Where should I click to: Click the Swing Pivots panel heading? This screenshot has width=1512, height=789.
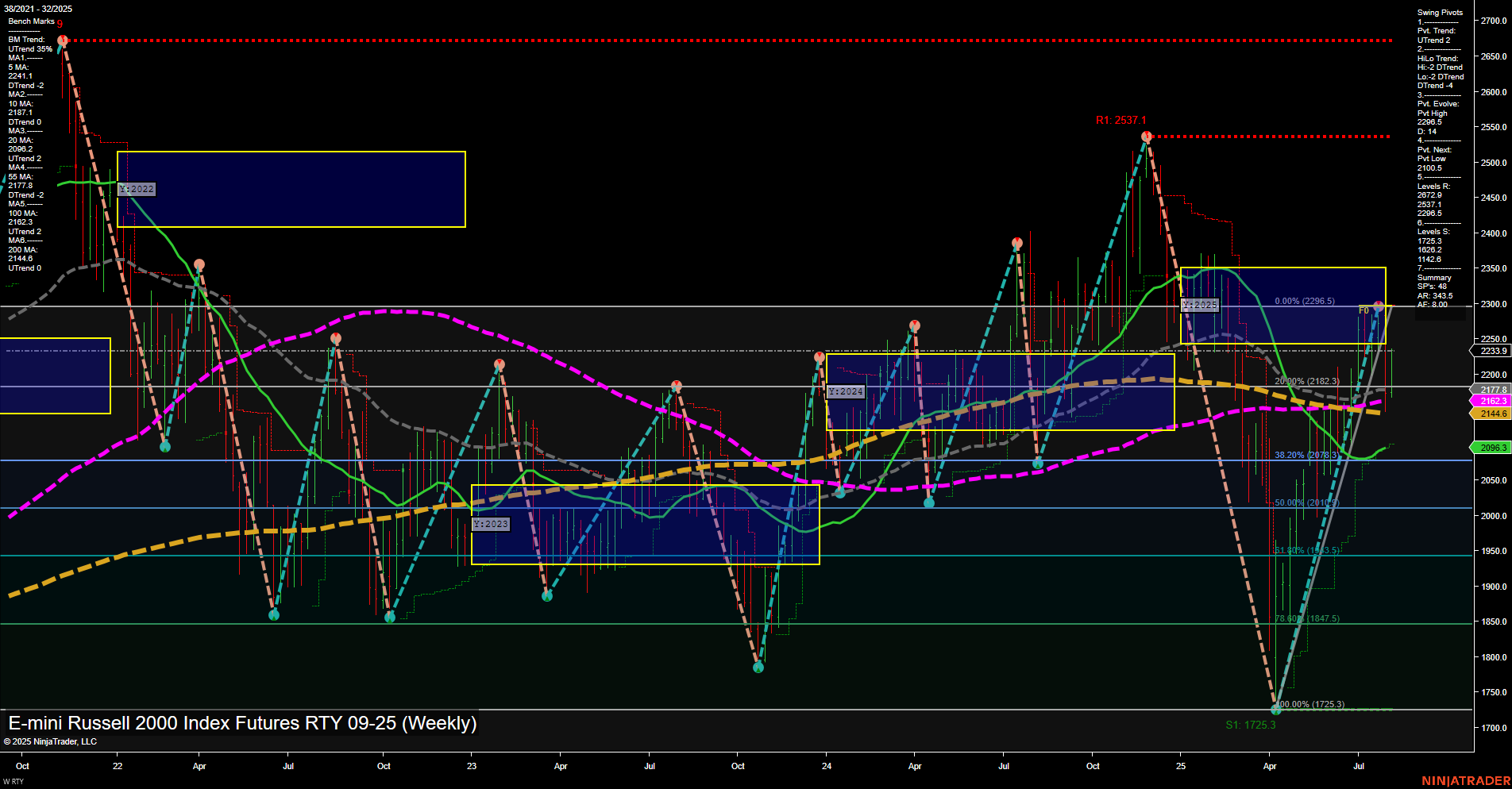click(x=1439, y=12)
